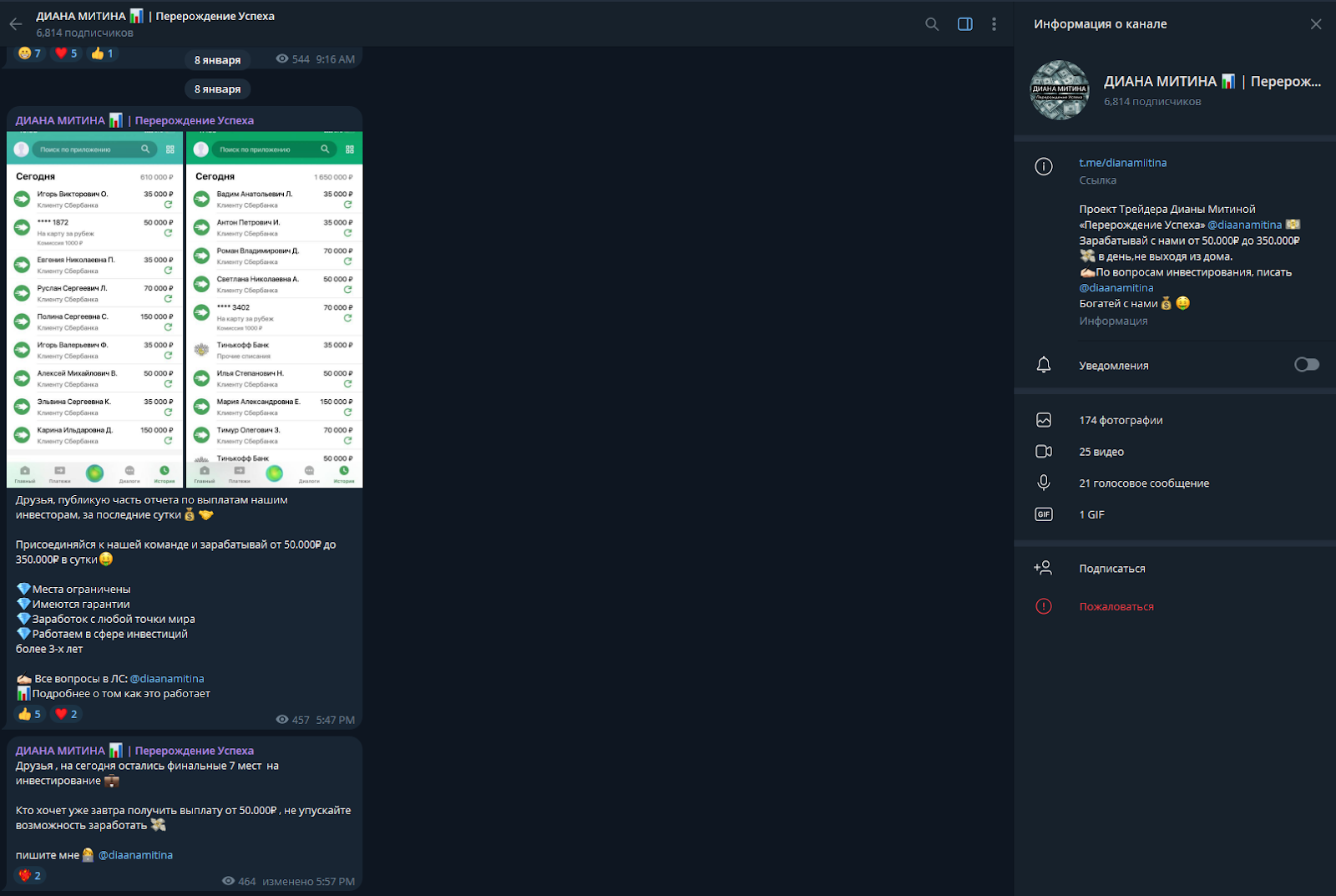Open the t.me/dianamiitina link
This screenshot has height=896, width=1336.
pos(1122,163)
